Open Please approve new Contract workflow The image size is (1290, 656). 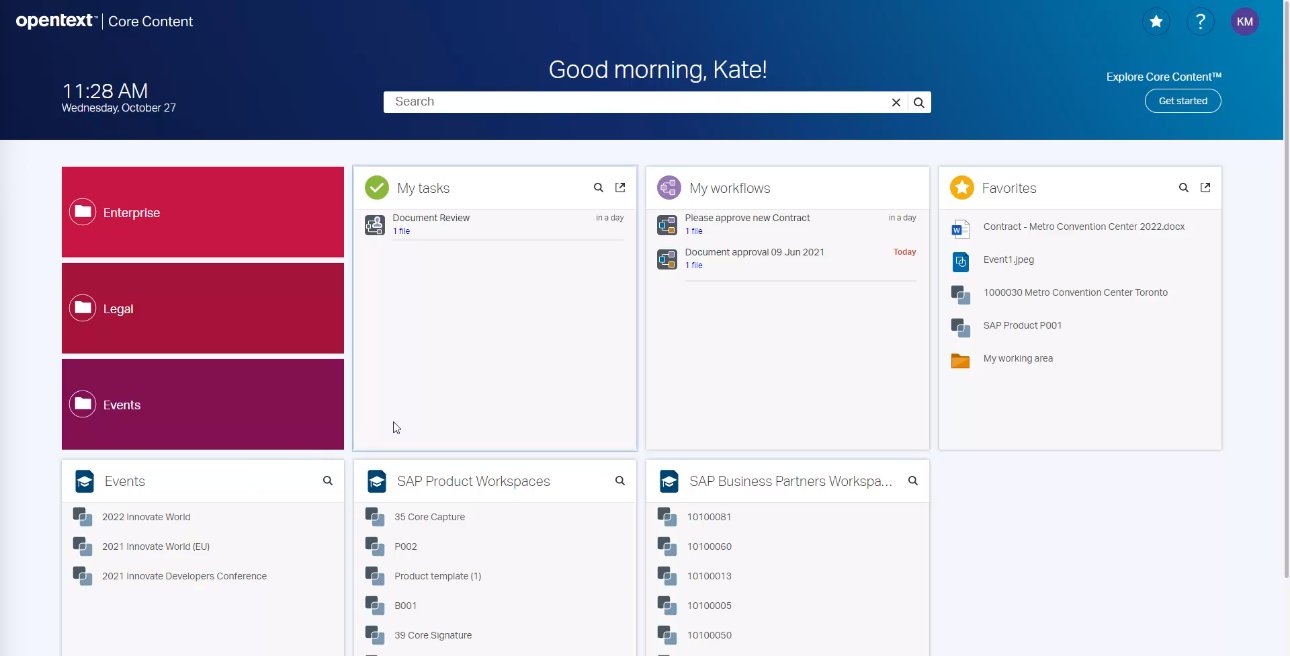tap(747, 218)
